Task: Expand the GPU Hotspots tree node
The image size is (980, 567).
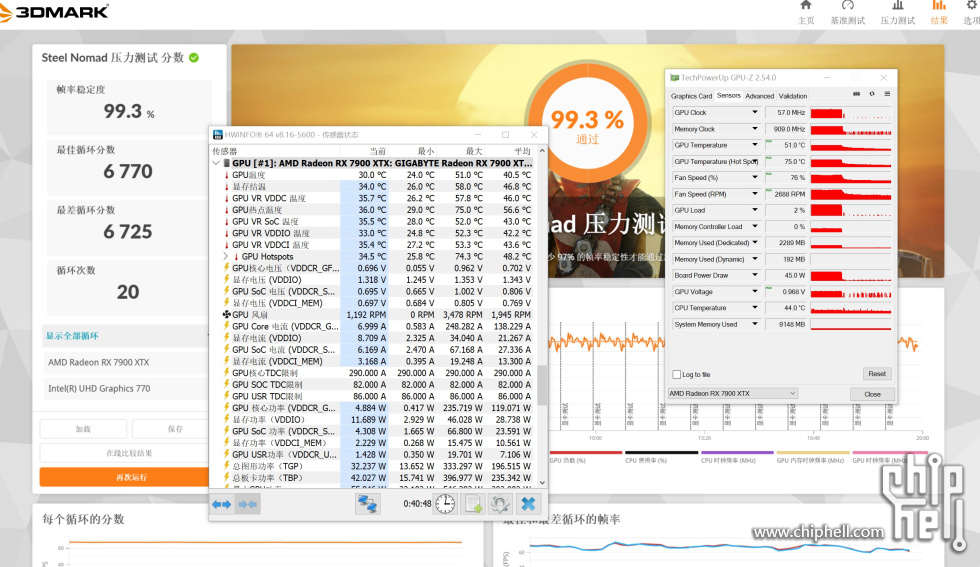Action: [226, 256]
